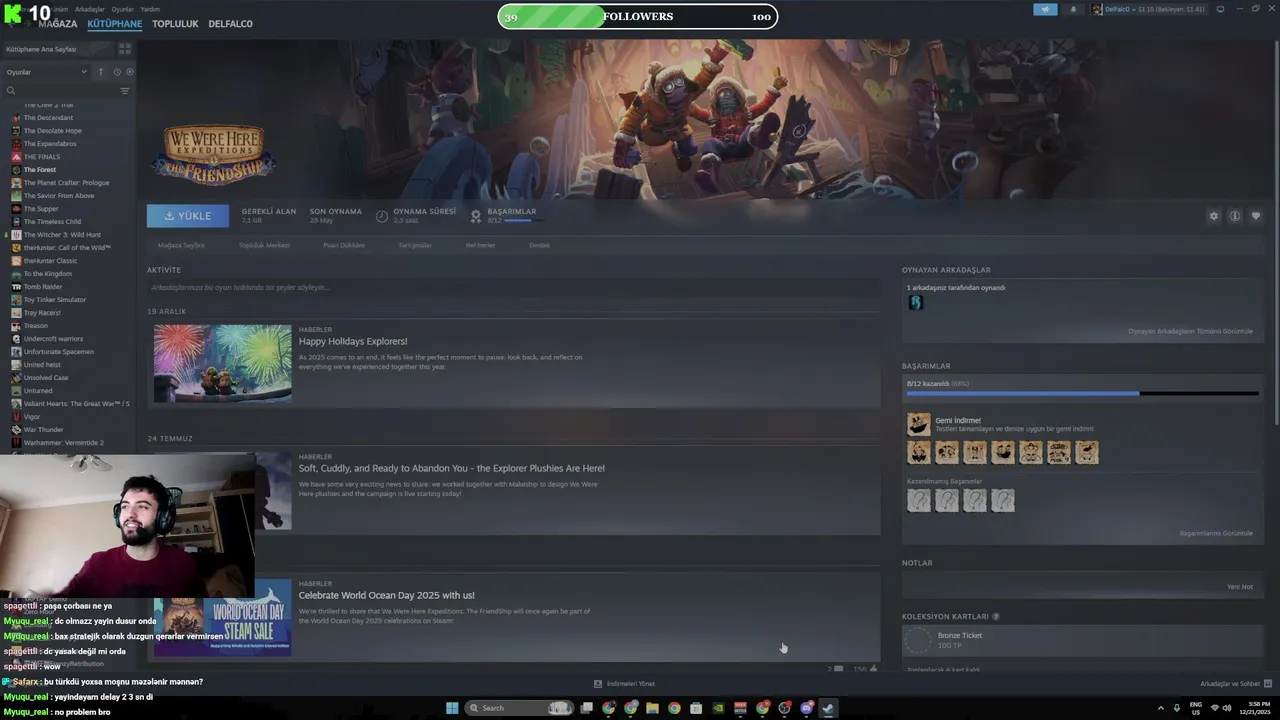Screen dimensions: 1280x720
Task: Open the MAĞAZA store tab
Action: point(57,24)
